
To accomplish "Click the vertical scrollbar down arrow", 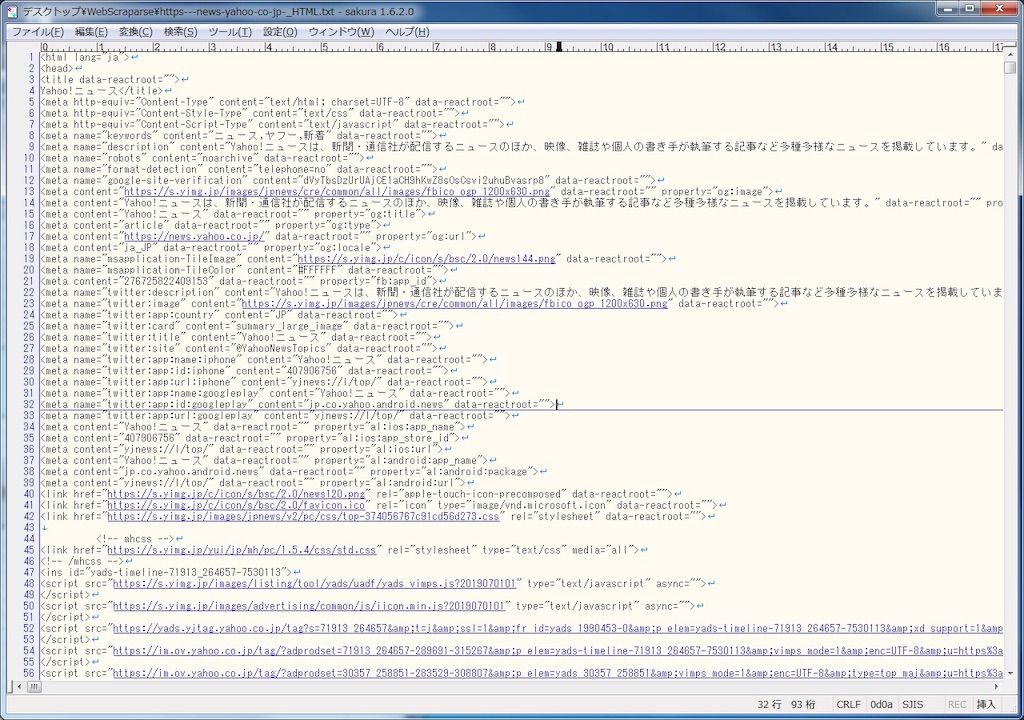I will (1010, 673).
